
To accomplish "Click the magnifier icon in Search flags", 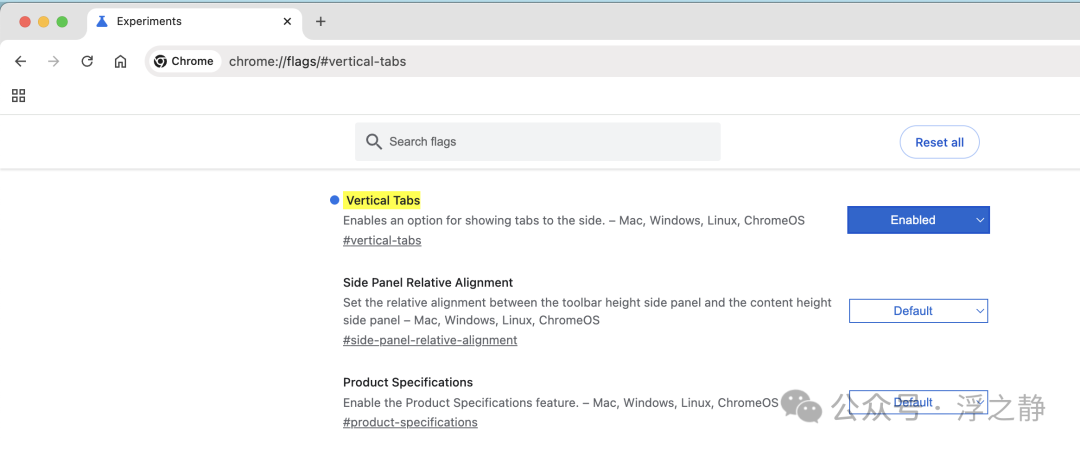I will pos(374,142).
